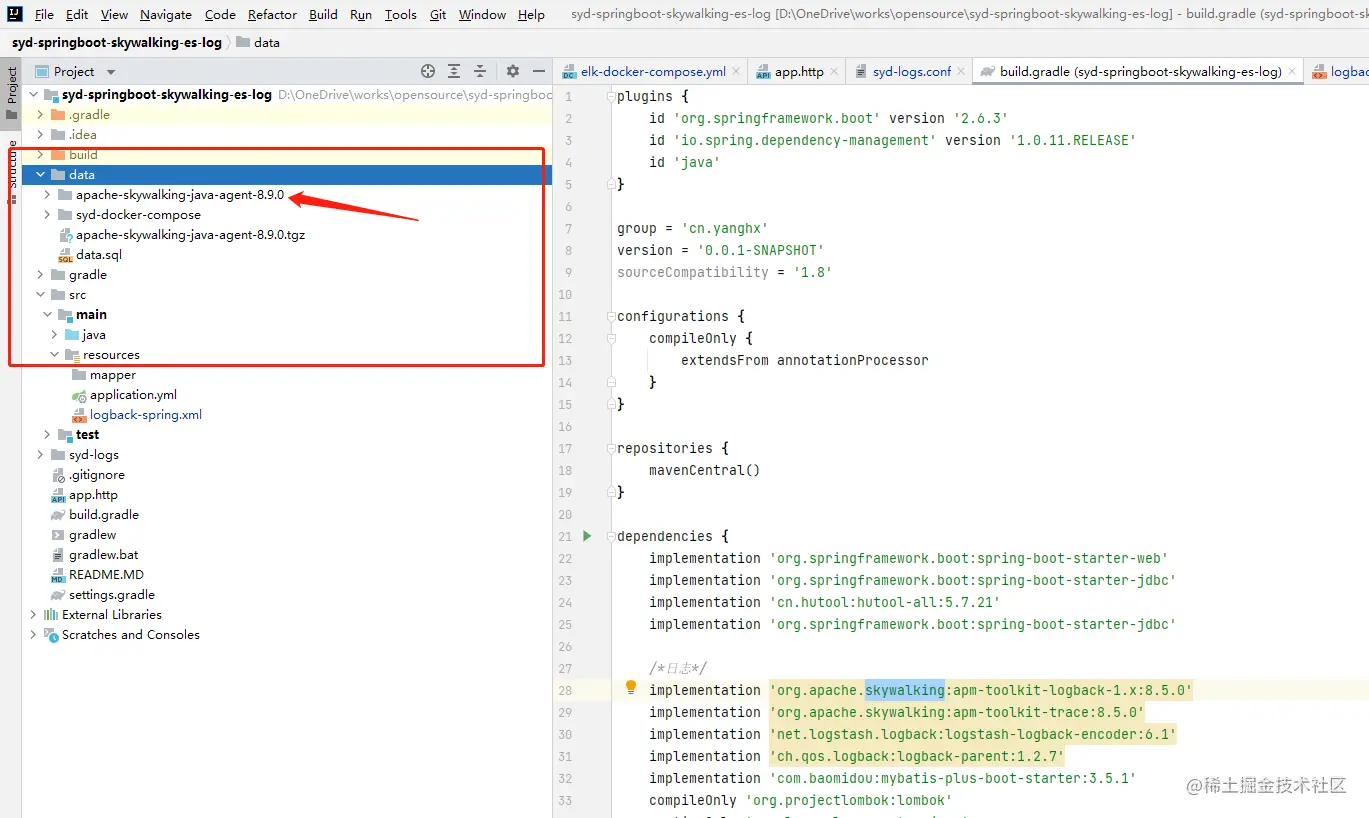The image size is (1369, 818).
Task: Open the Refactor menu
Action: 272,15
